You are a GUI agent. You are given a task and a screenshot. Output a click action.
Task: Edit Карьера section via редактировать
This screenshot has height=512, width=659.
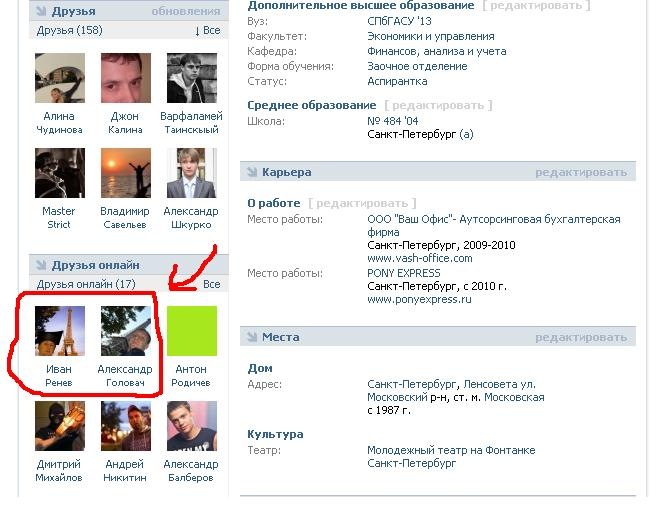[581, 172]
